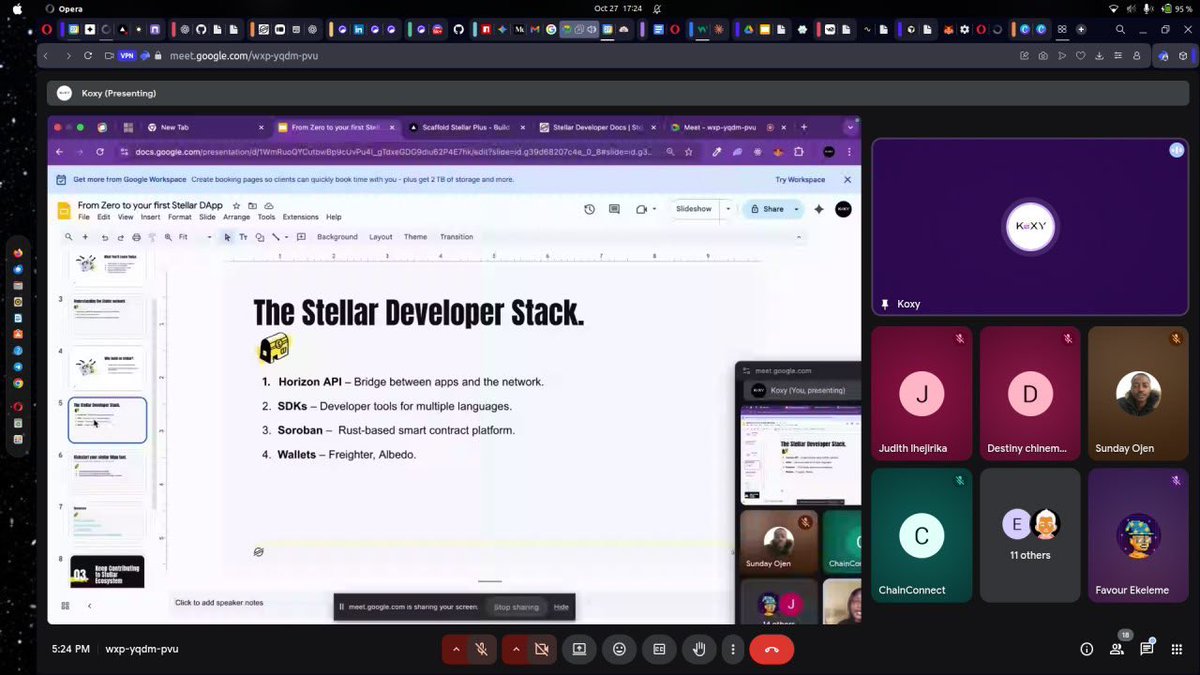Select shape tool in Slides toolbar
The width and height of the screenshot is (1200, 675).
(x=259, y=237)
